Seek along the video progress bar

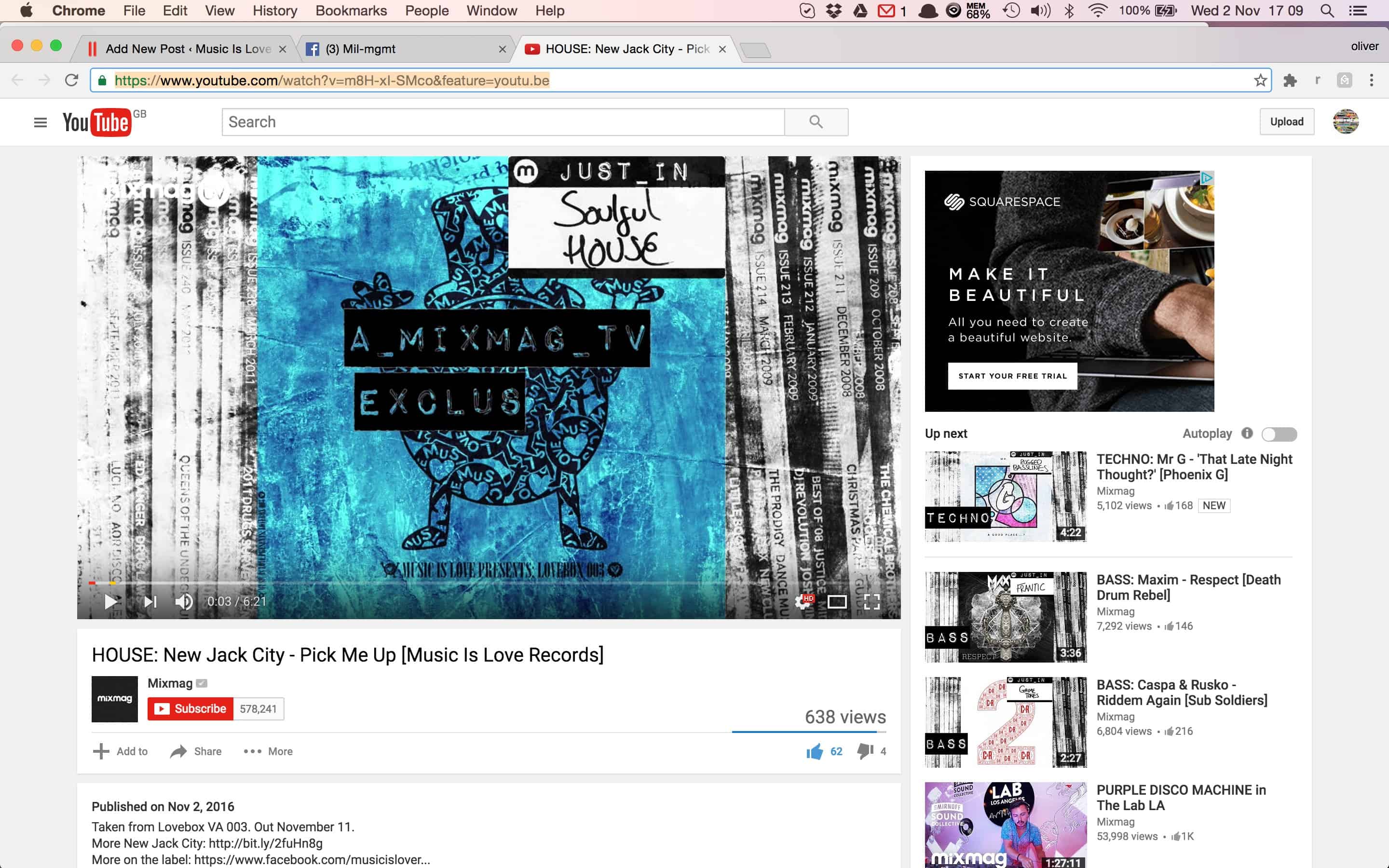[x=489, y=583]
